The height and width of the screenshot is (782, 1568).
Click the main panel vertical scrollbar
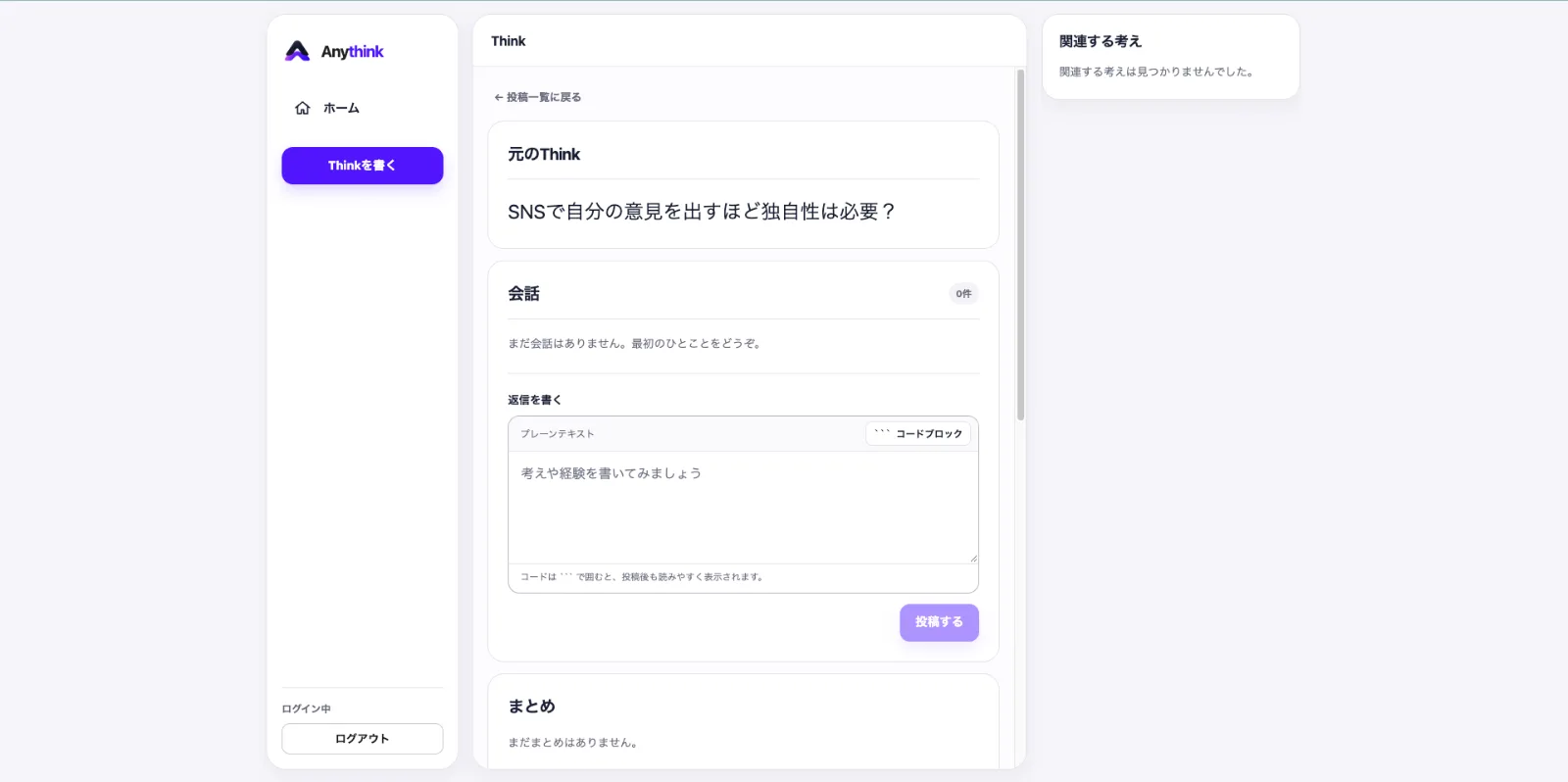(x=1020, y=245)
